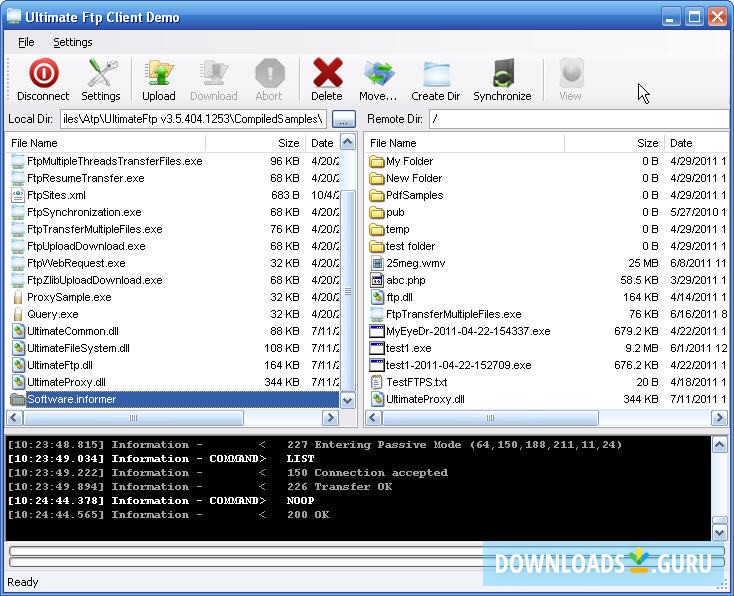Click the local vertical scrollbar thumb
This screenshot has height=596, width=734.
coord(348,291)
